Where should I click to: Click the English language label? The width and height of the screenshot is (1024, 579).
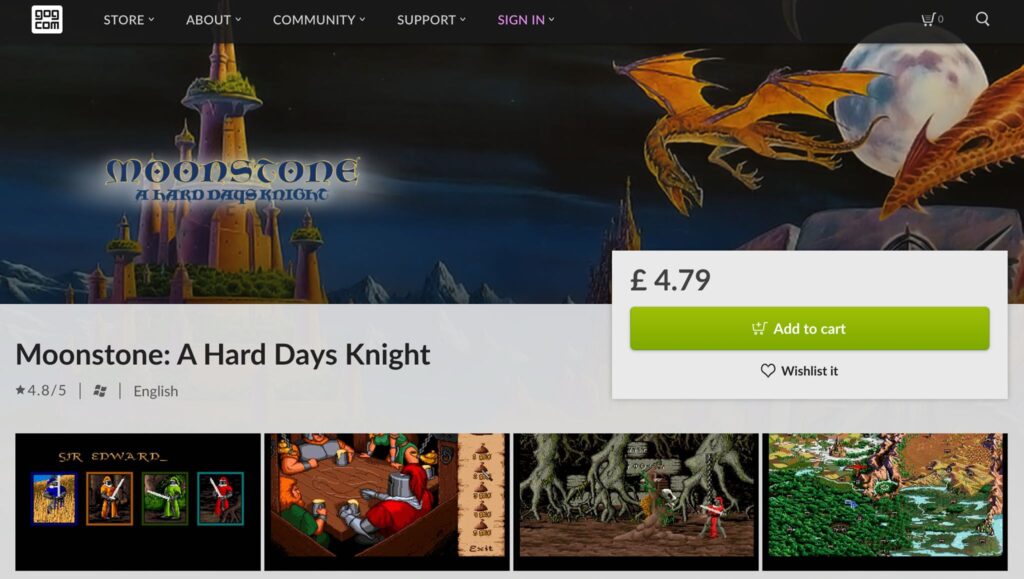[x=155, y=391]
